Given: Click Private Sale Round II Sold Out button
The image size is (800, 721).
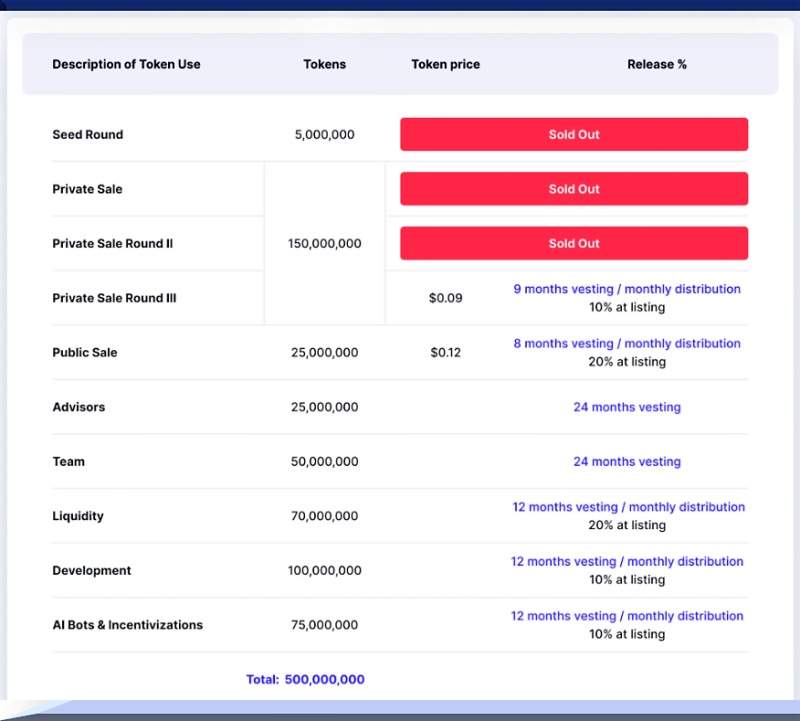Looking at the screenshot, I should pyautogui.click(x=574, y=243).
